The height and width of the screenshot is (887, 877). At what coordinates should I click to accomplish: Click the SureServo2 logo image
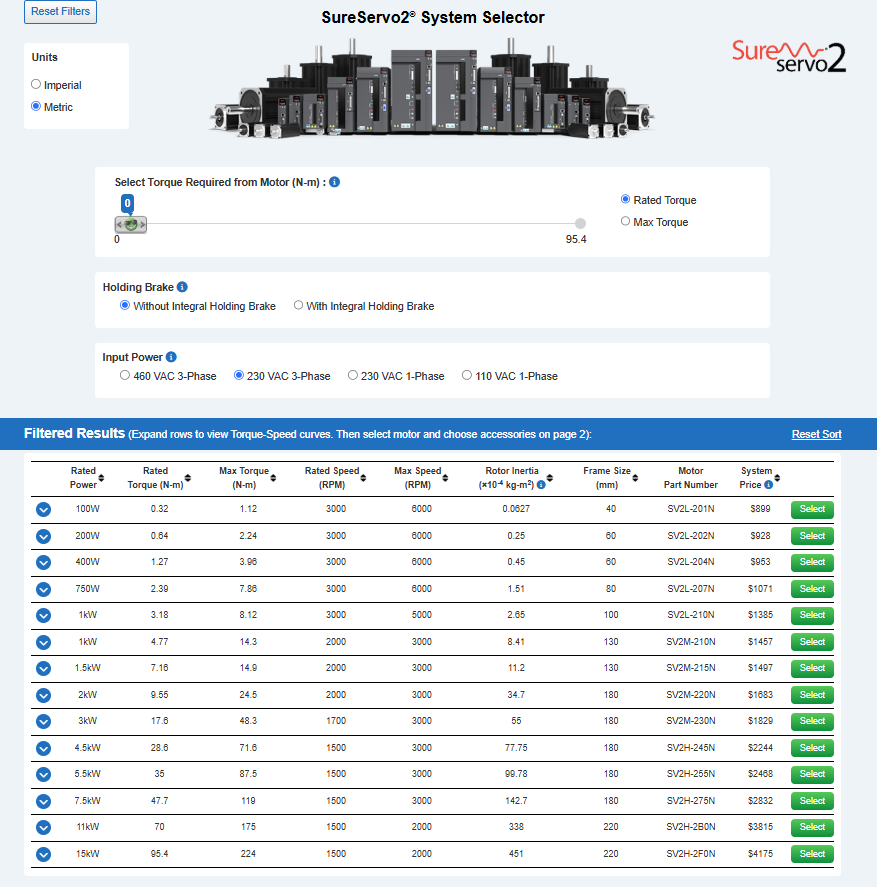point(789,56)
